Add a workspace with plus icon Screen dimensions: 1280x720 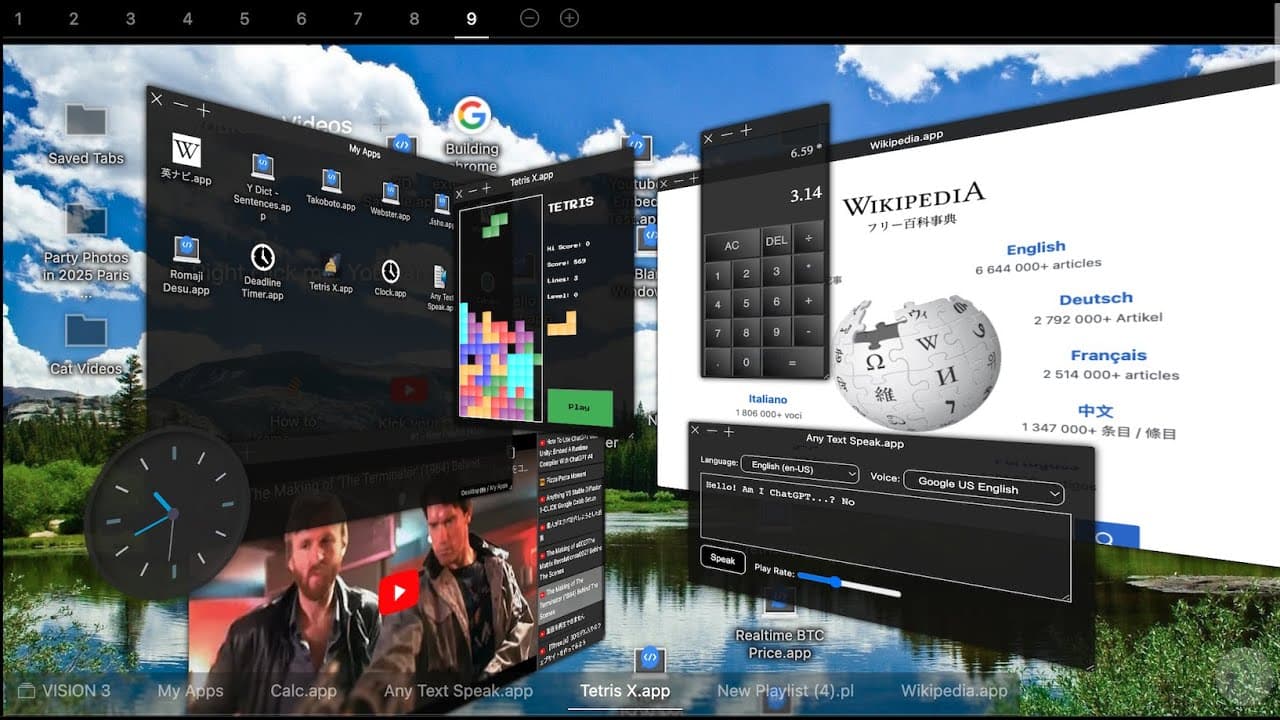point(569,18)
